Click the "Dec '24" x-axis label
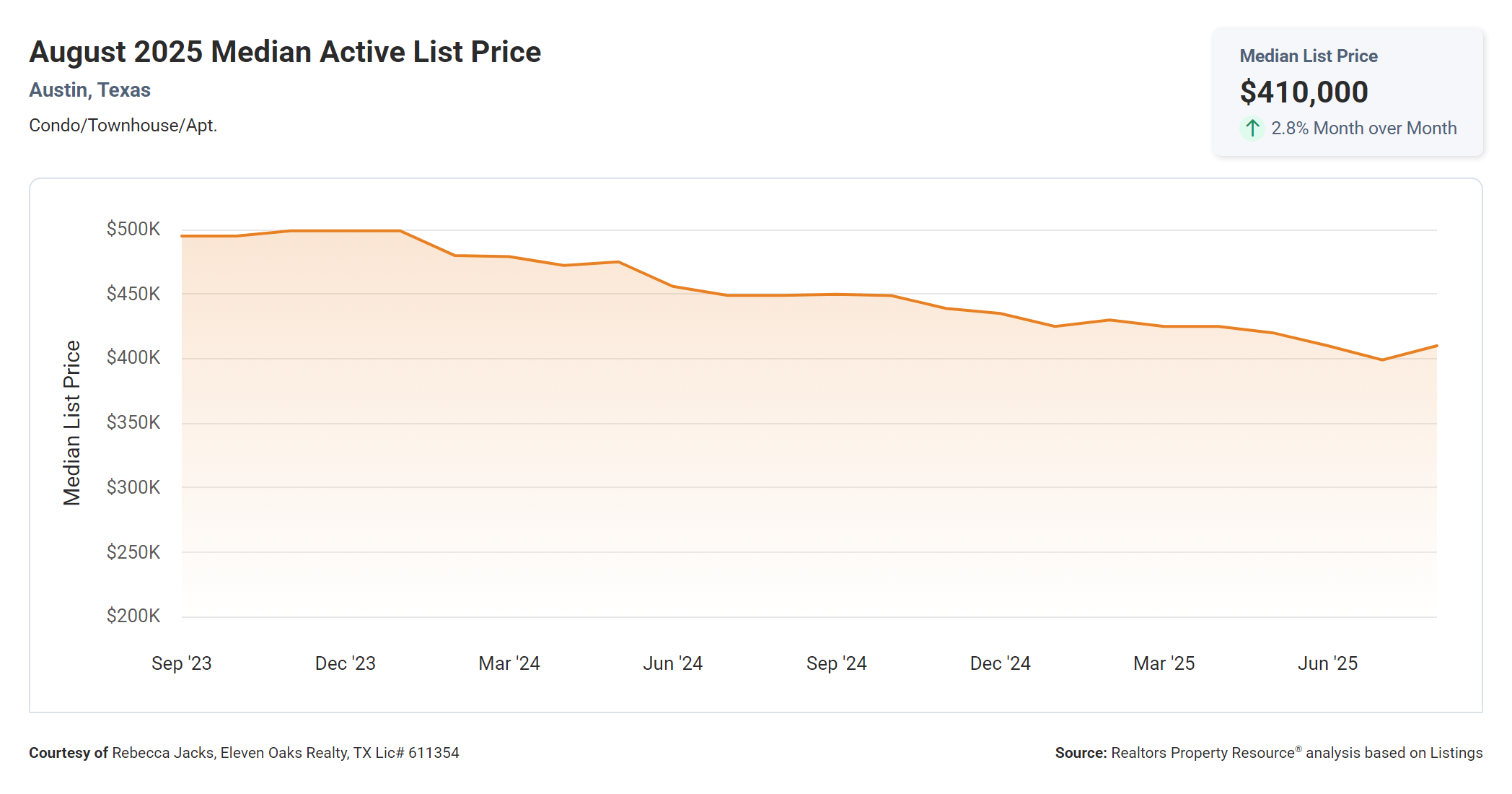Image resolution: width=1512 pixels, height=794 pixels. pos(1001,663)
